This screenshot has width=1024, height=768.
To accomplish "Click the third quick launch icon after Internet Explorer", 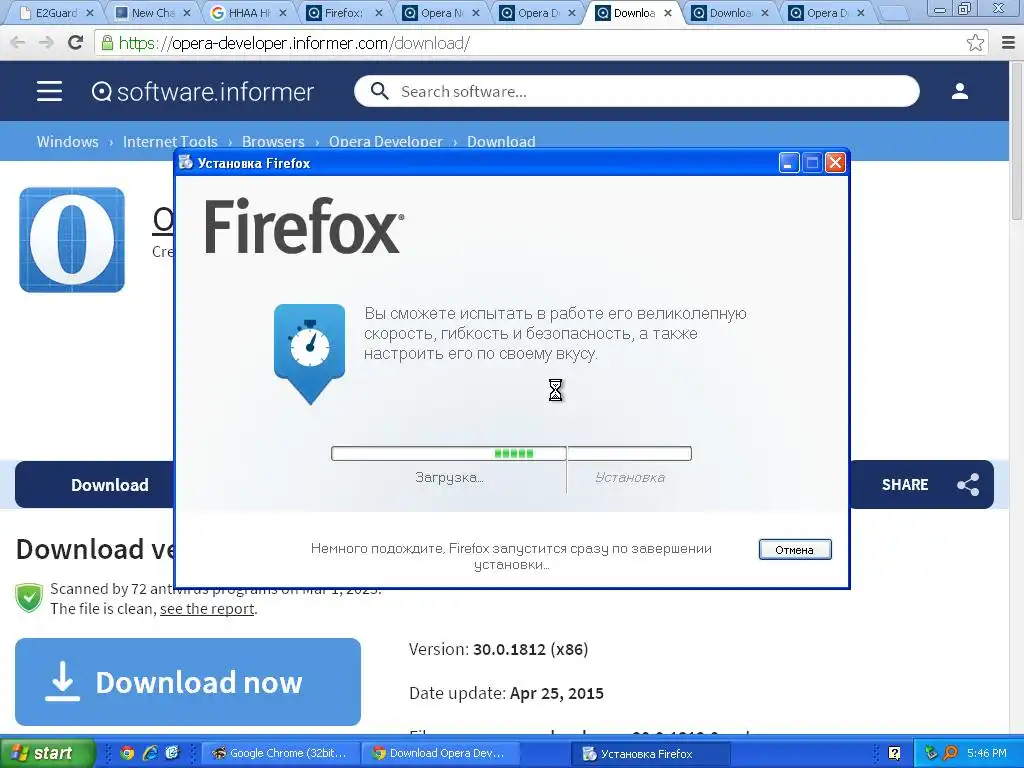I will pyautogui.click(x=172, y=753).
